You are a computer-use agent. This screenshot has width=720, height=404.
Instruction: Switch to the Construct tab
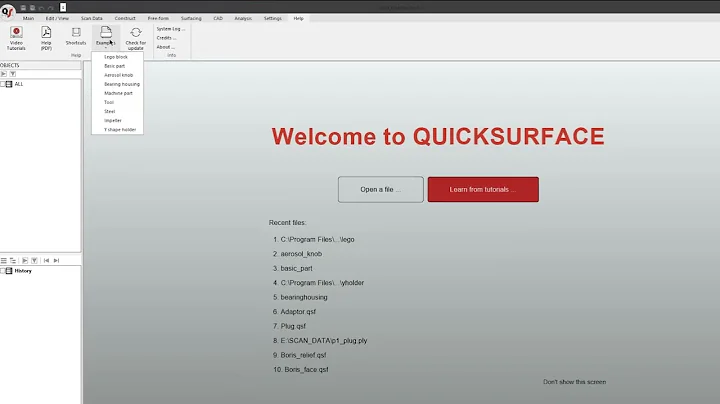tap(125, 18)
